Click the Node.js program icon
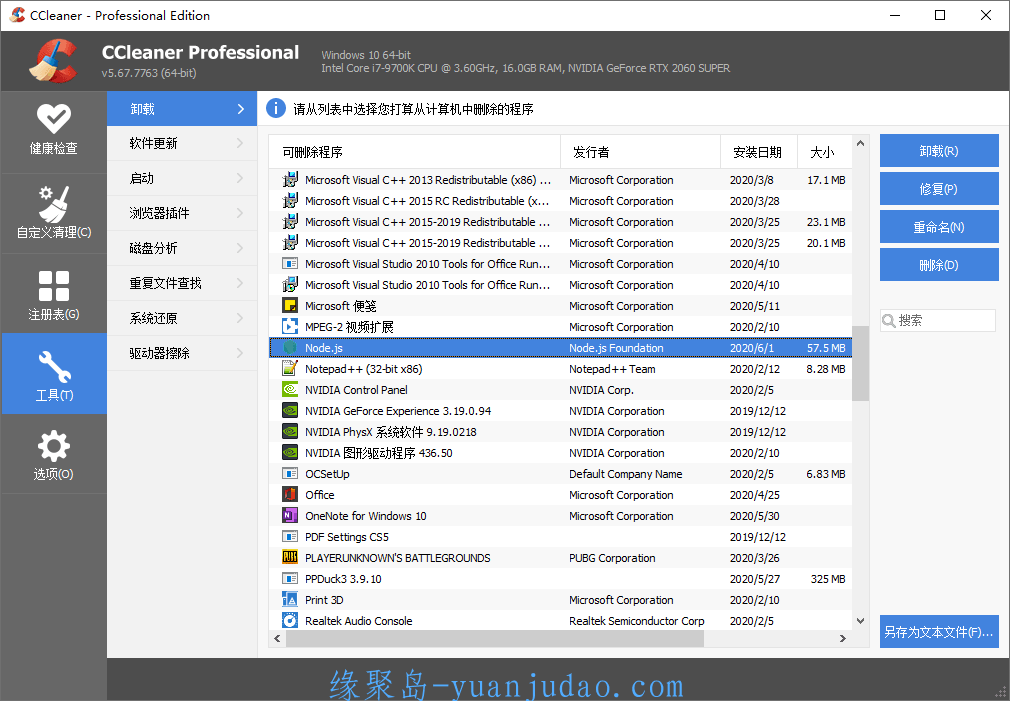 pyautogui.click(x=290, y=348)
